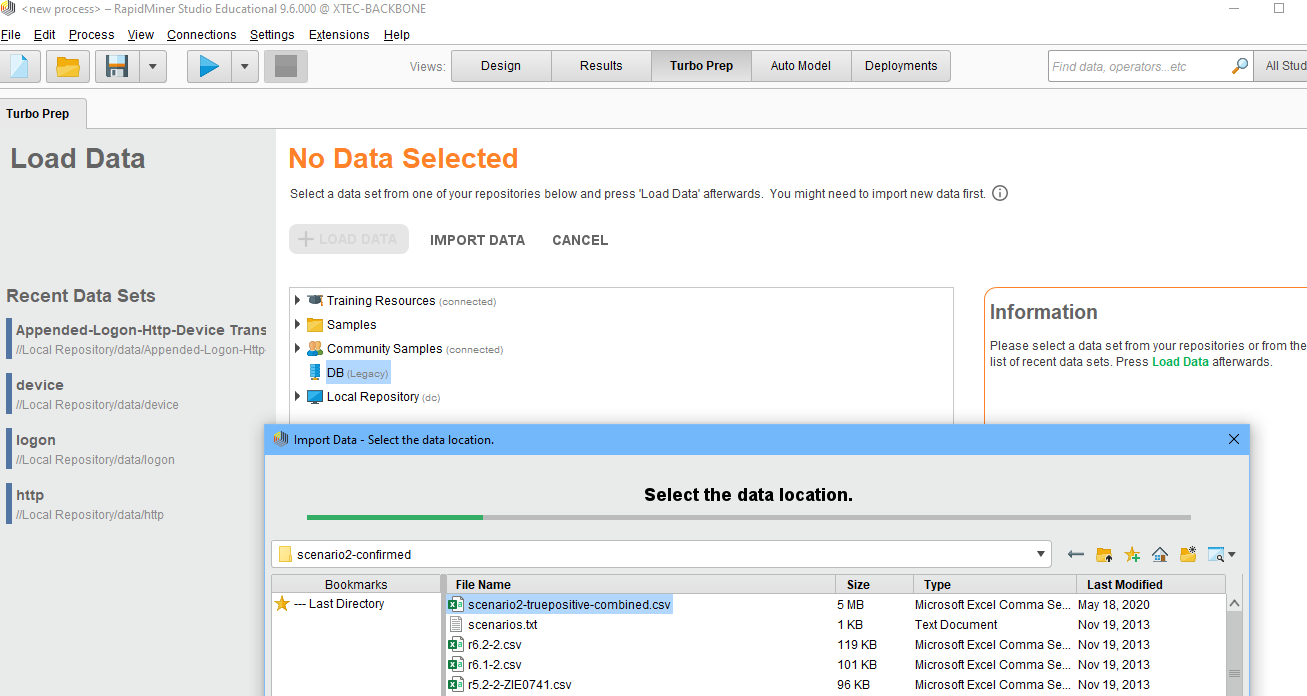Click the Last Directory bookmark star
This screenshot has height=696, width=1307.
pyautogui.click(x=282, y=604)
